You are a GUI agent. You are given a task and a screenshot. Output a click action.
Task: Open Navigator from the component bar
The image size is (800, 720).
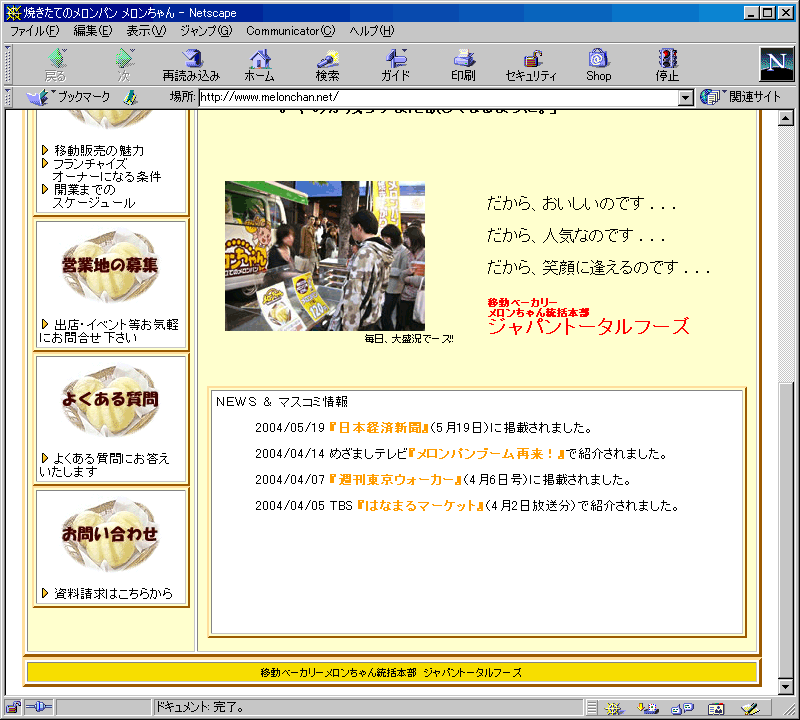pyautogui.click(x=614, y=708)
